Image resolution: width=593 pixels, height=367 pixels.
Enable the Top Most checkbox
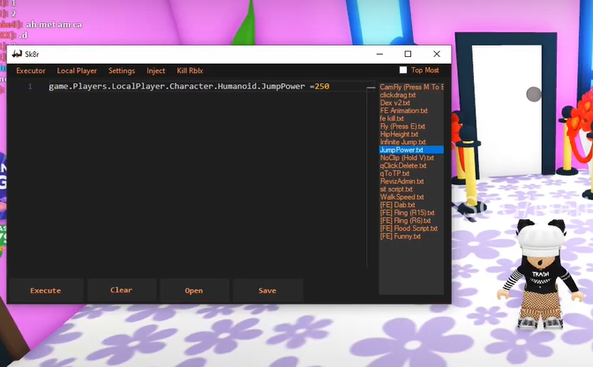[403, 70]
